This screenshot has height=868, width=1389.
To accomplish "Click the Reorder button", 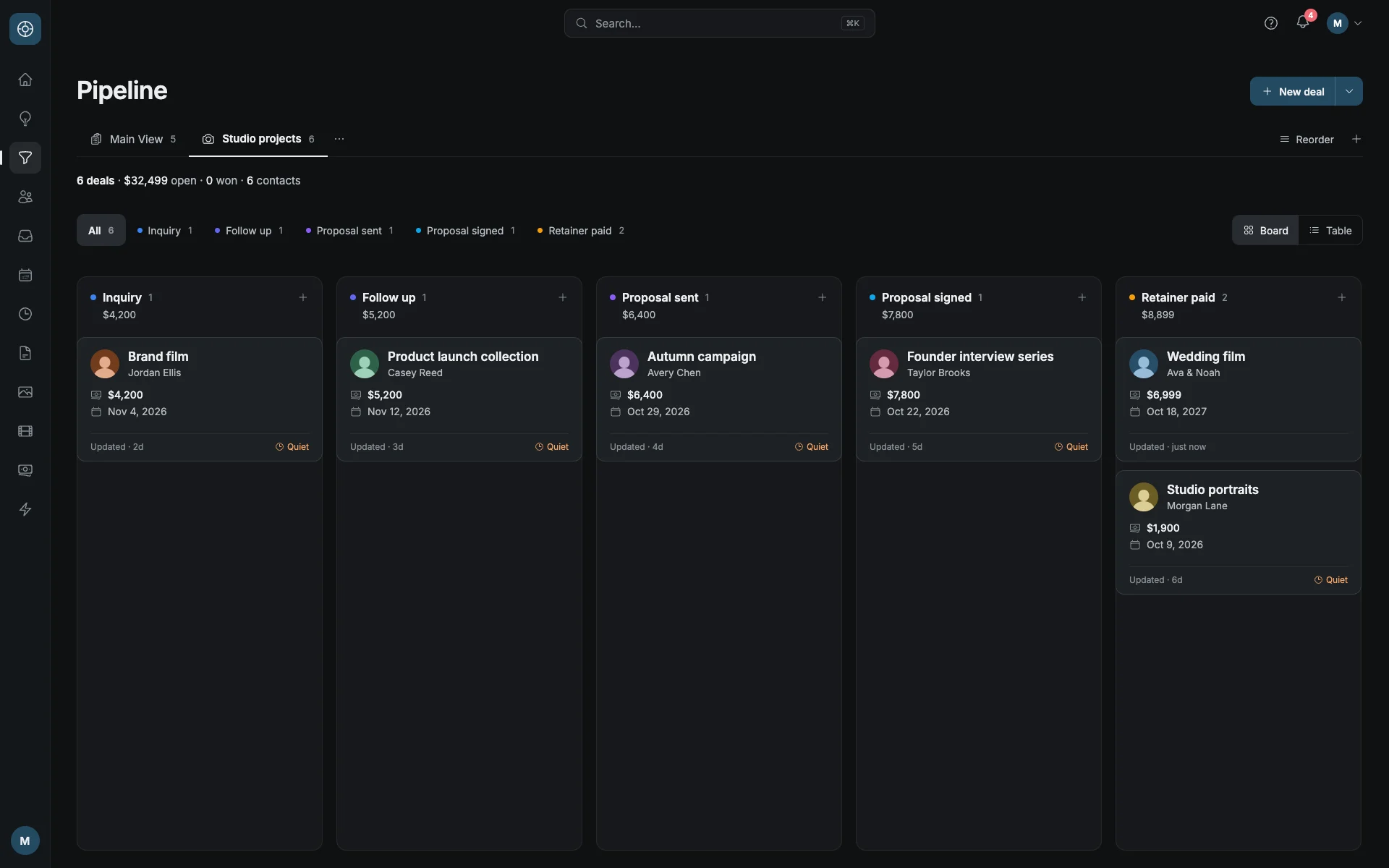I will 1307,139.
